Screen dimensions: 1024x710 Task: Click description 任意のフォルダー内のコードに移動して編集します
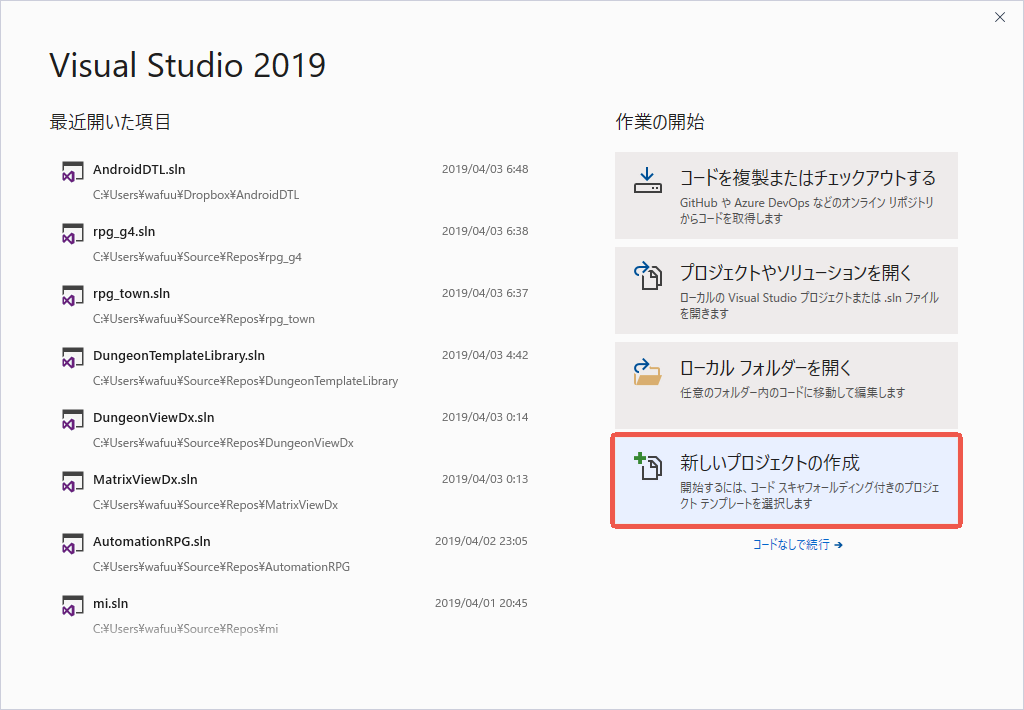[x=793, y=393]
